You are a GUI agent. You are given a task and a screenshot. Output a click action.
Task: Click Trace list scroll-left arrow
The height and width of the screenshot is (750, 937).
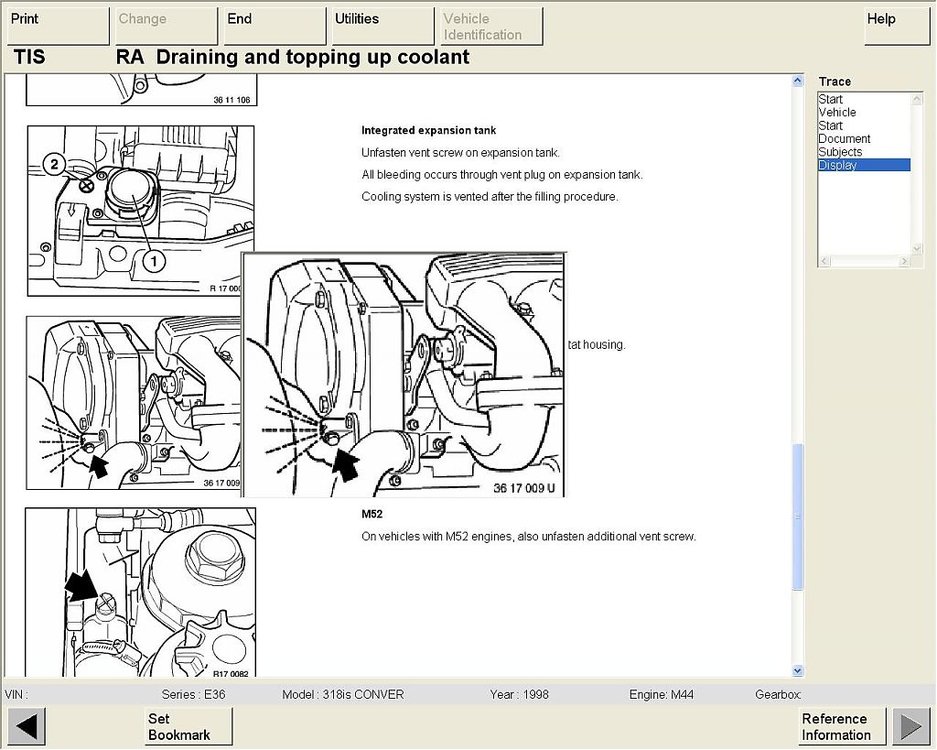click(824, 261)
